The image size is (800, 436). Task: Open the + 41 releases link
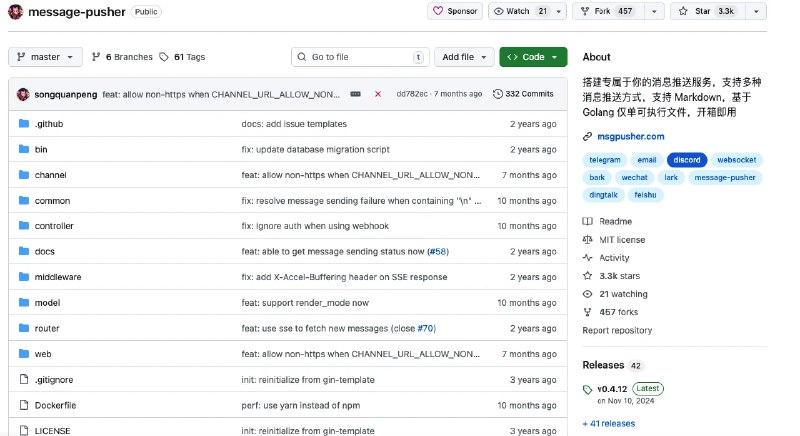(609, 423)
